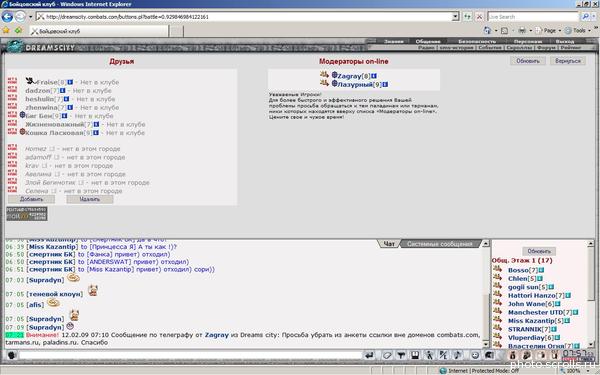
Task: Click the private message icon next to Chlen
Action: click(497, 278)
